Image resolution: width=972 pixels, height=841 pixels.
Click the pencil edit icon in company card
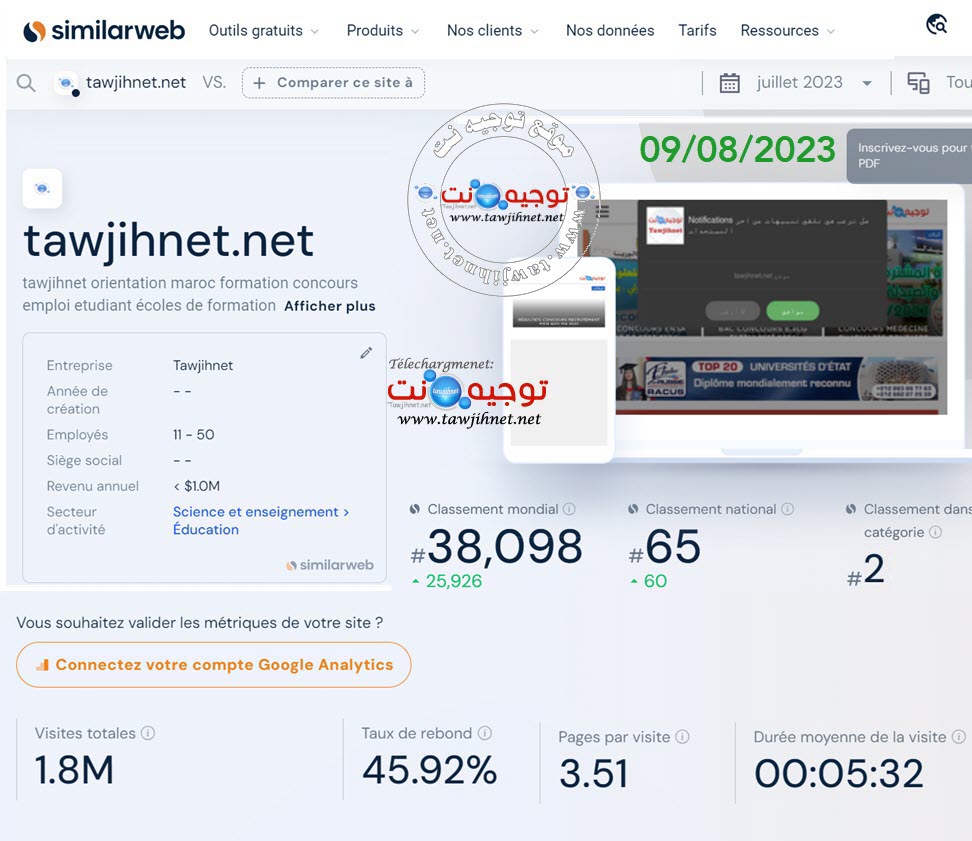366,353
